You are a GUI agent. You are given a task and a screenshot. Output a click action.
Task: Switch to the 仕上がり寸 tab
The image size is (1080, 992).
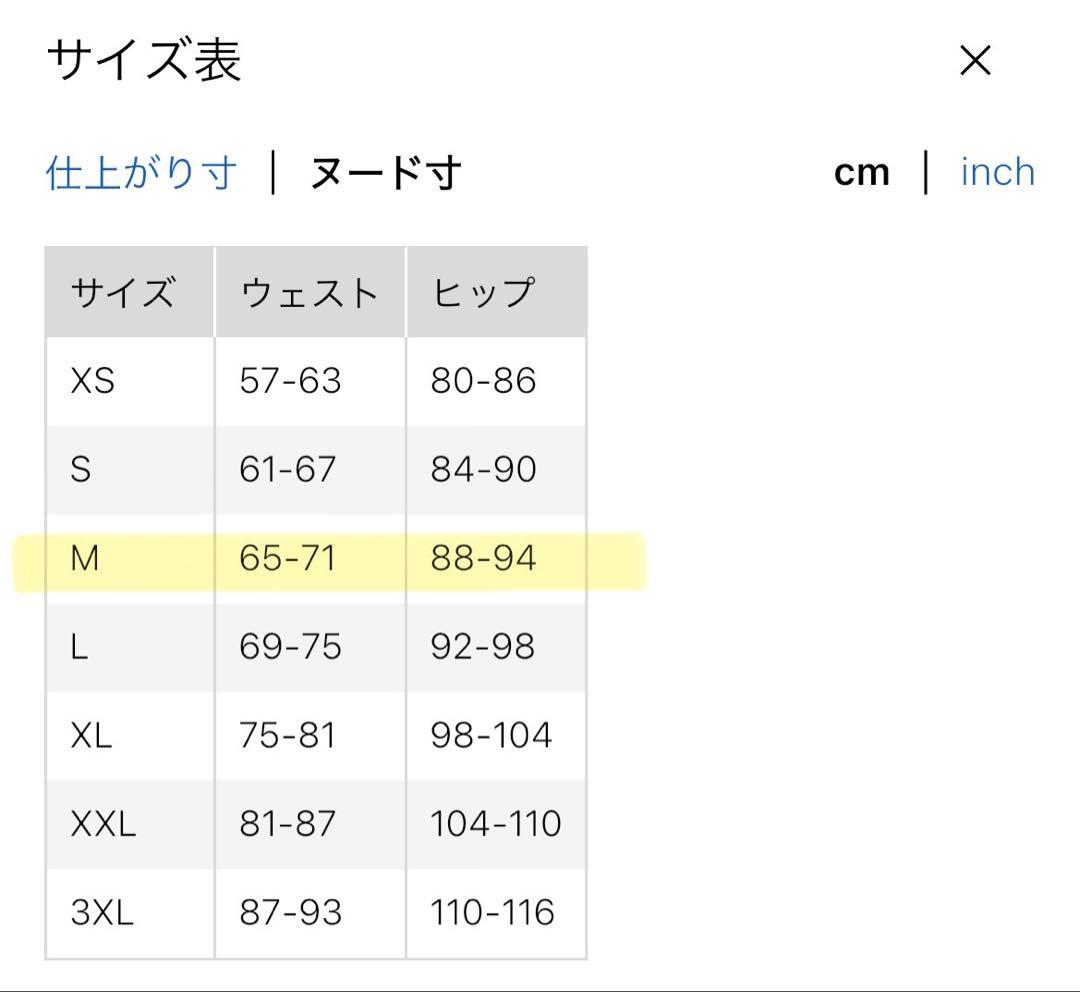pos(141,172)
